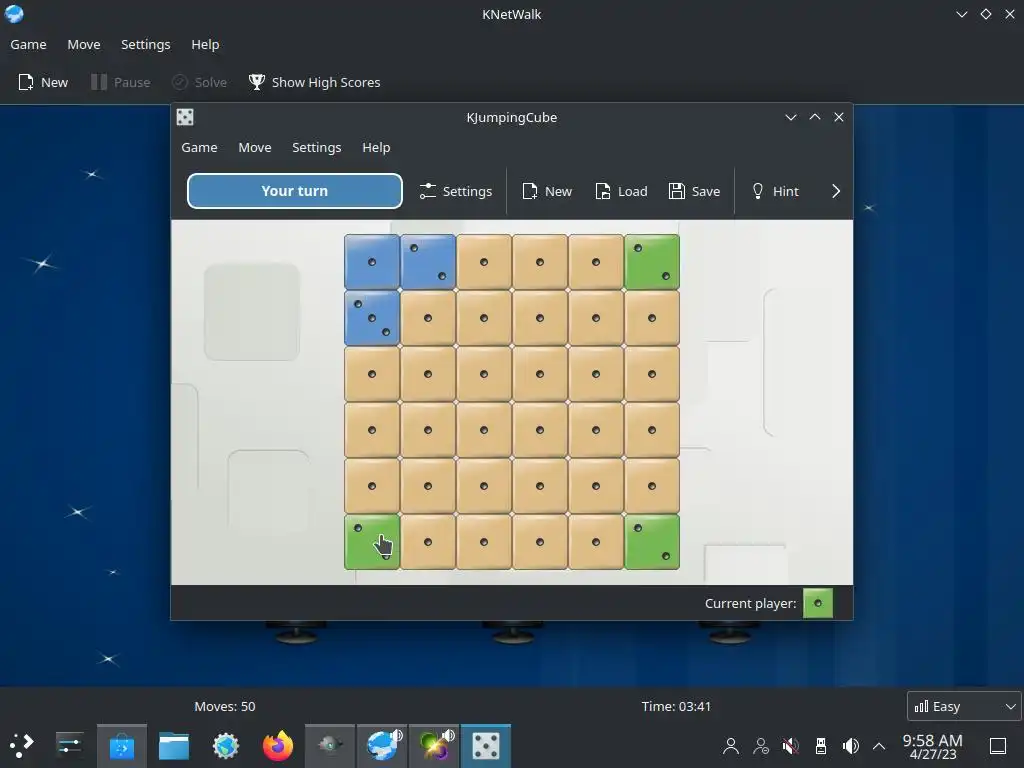Screen dimensions: 1024x768
Task: Click removable devices tray icon
Action: point(821,746)
